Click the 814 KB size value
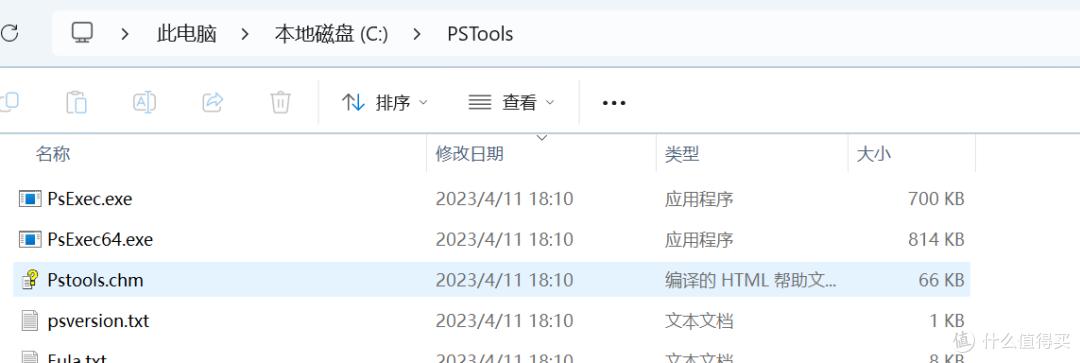Image resolution: width=1080 pixels, height=363 pixels. 936,240
